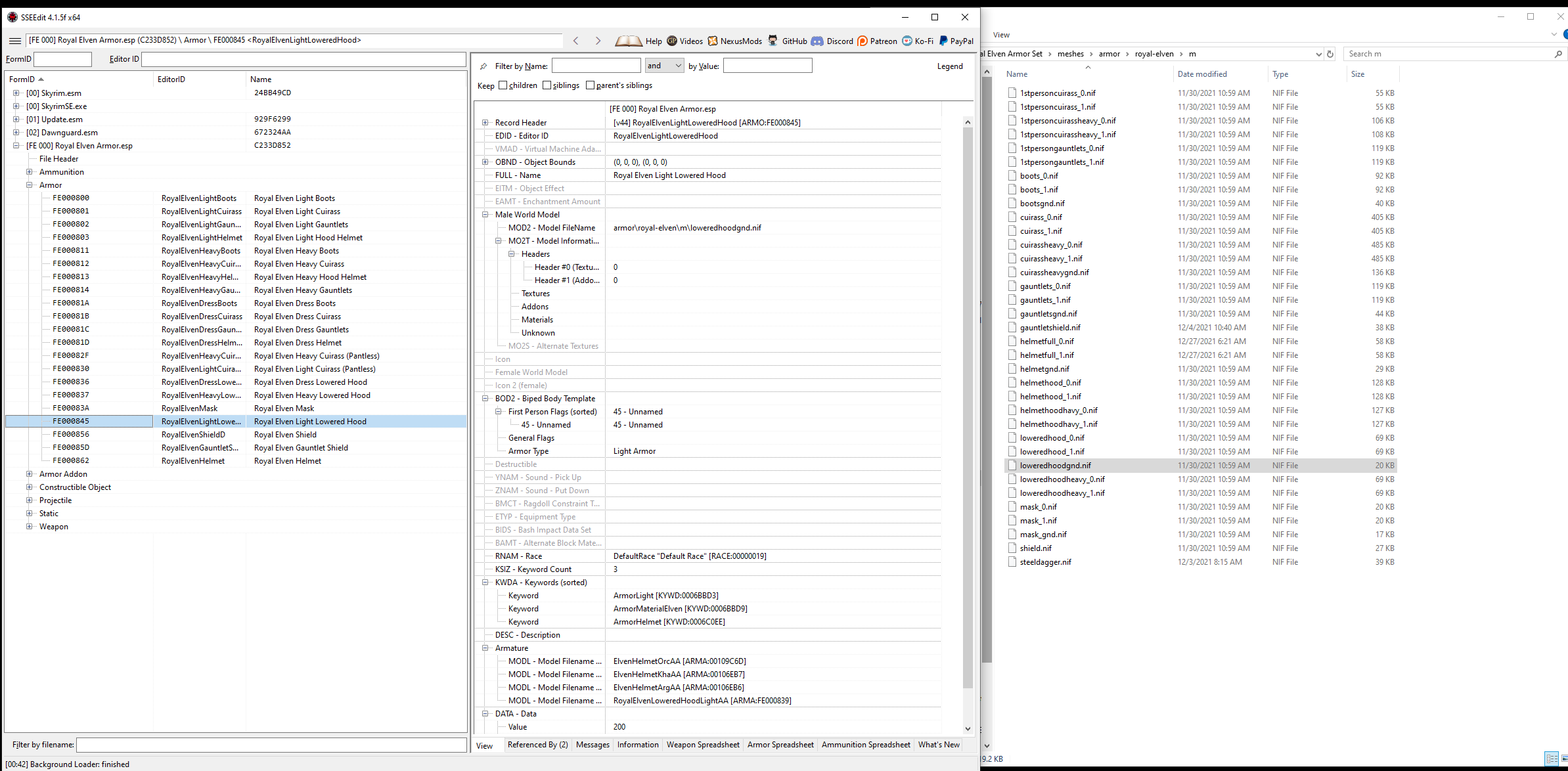The image size is (1568, 771).
Task: Open the Weapon Spreadsheet tab
Action: pyautogui.click(x=703, y=745)
